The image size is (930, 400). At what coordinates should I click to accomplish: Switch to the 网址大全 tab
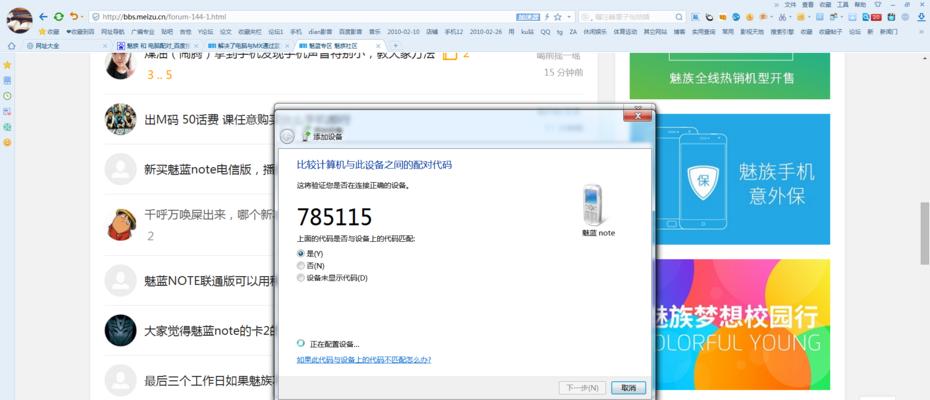[66, 45]
